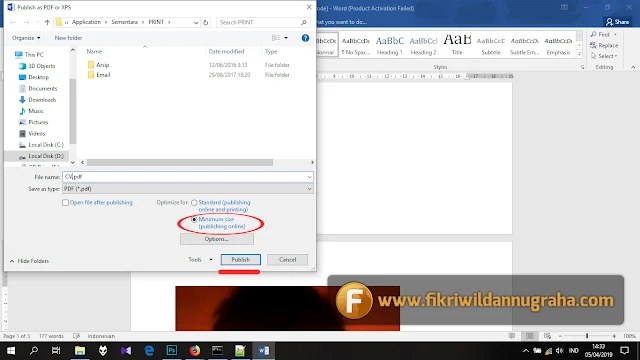The height and width of the screenshot is (360, 640).
Task: Apply the Title style
Action: [x=457, y=45]
